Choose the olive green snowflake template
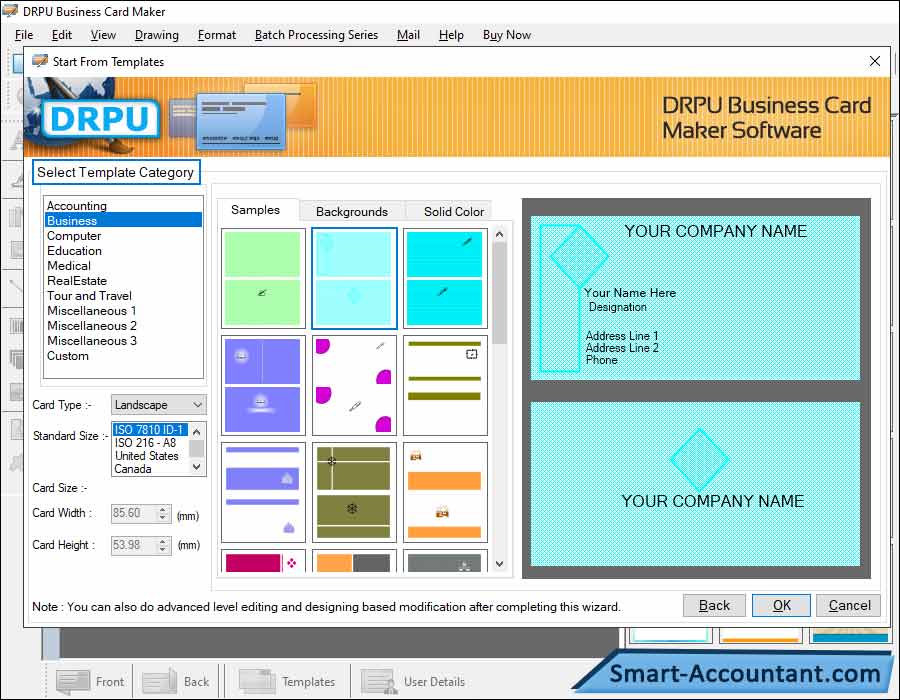Screen dimensions: 900x700 point(354,492)
